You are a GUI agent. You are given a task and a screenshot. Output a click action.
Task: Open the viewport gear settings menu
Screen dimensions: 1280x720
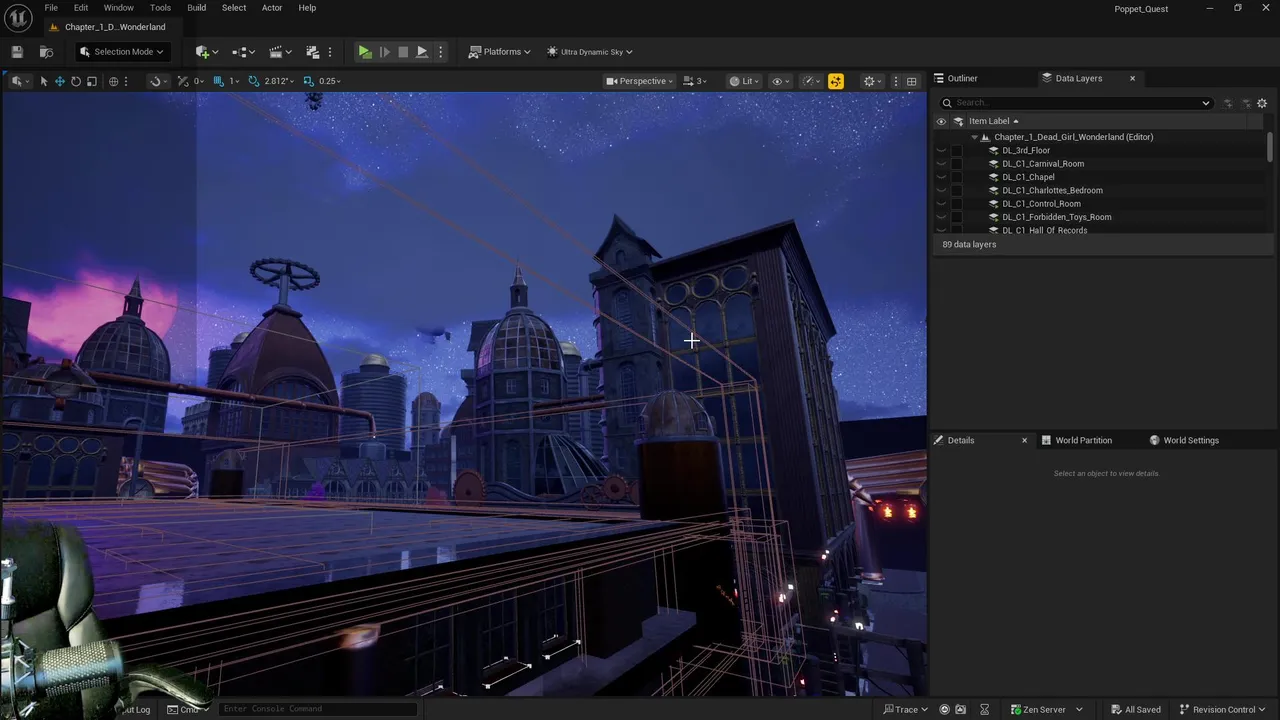[x=873, y=81]
